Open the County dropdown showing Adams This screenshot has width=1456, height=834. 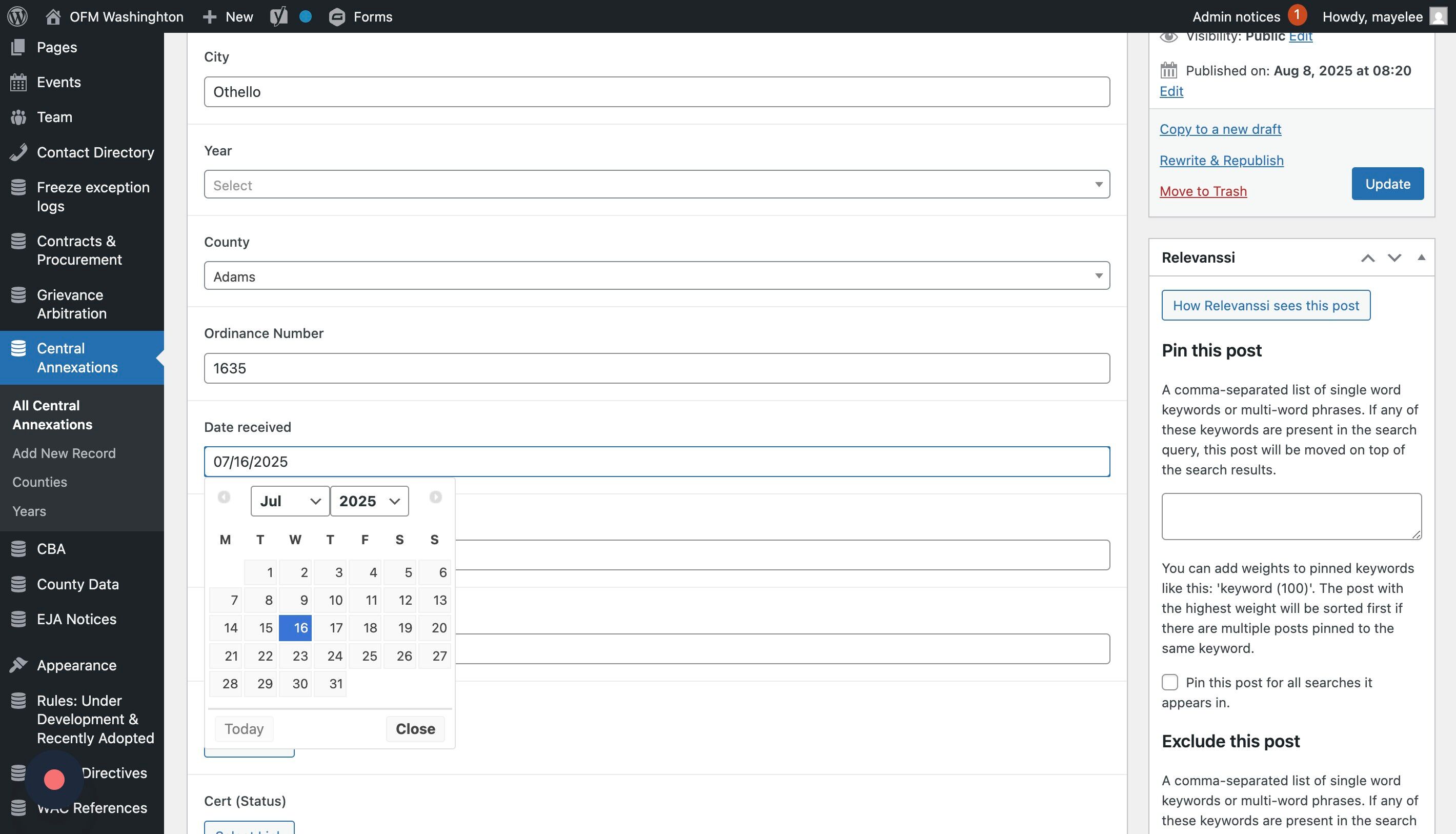[656, 276]
